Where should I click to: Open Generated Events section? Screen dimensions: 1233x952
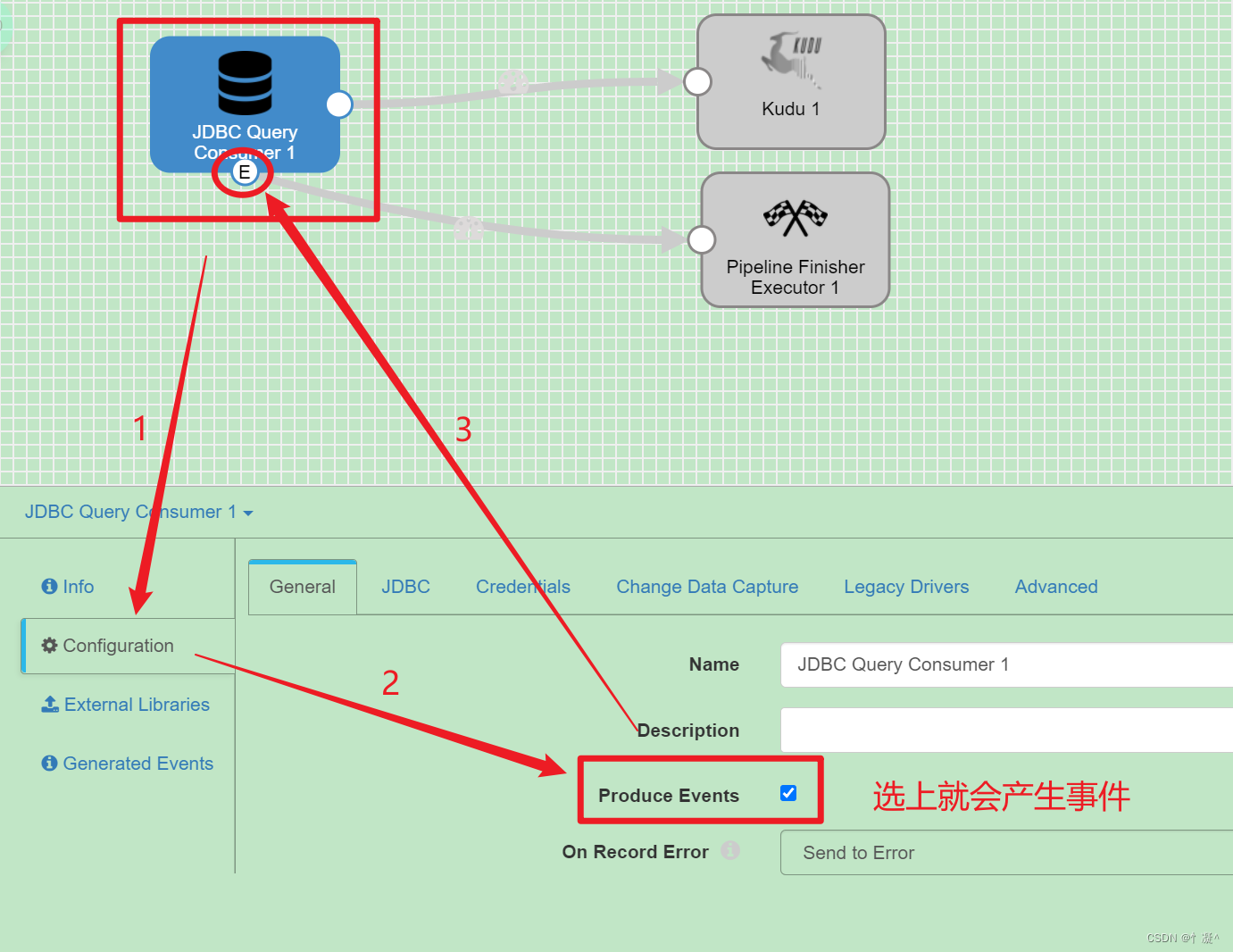click(128, 764)
